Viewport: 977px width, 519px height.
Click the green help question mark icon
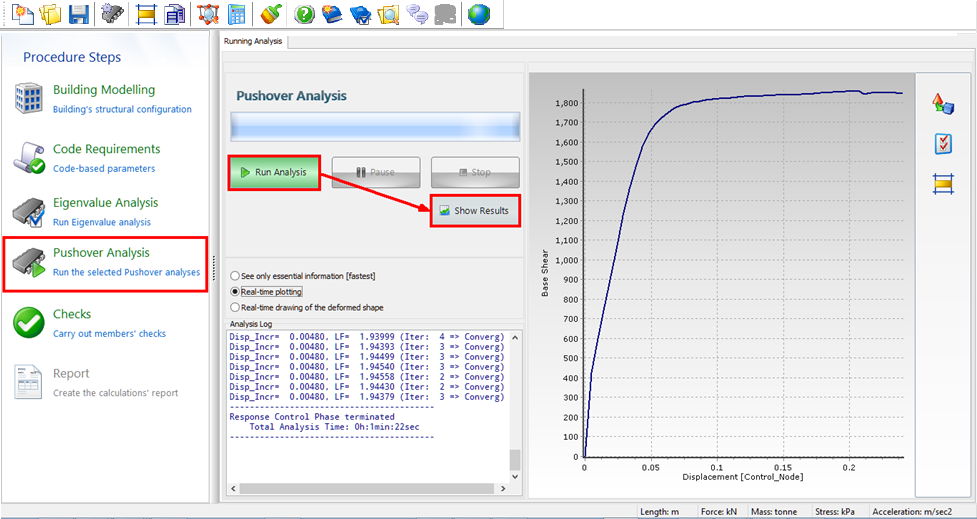[x=305, y=14]
